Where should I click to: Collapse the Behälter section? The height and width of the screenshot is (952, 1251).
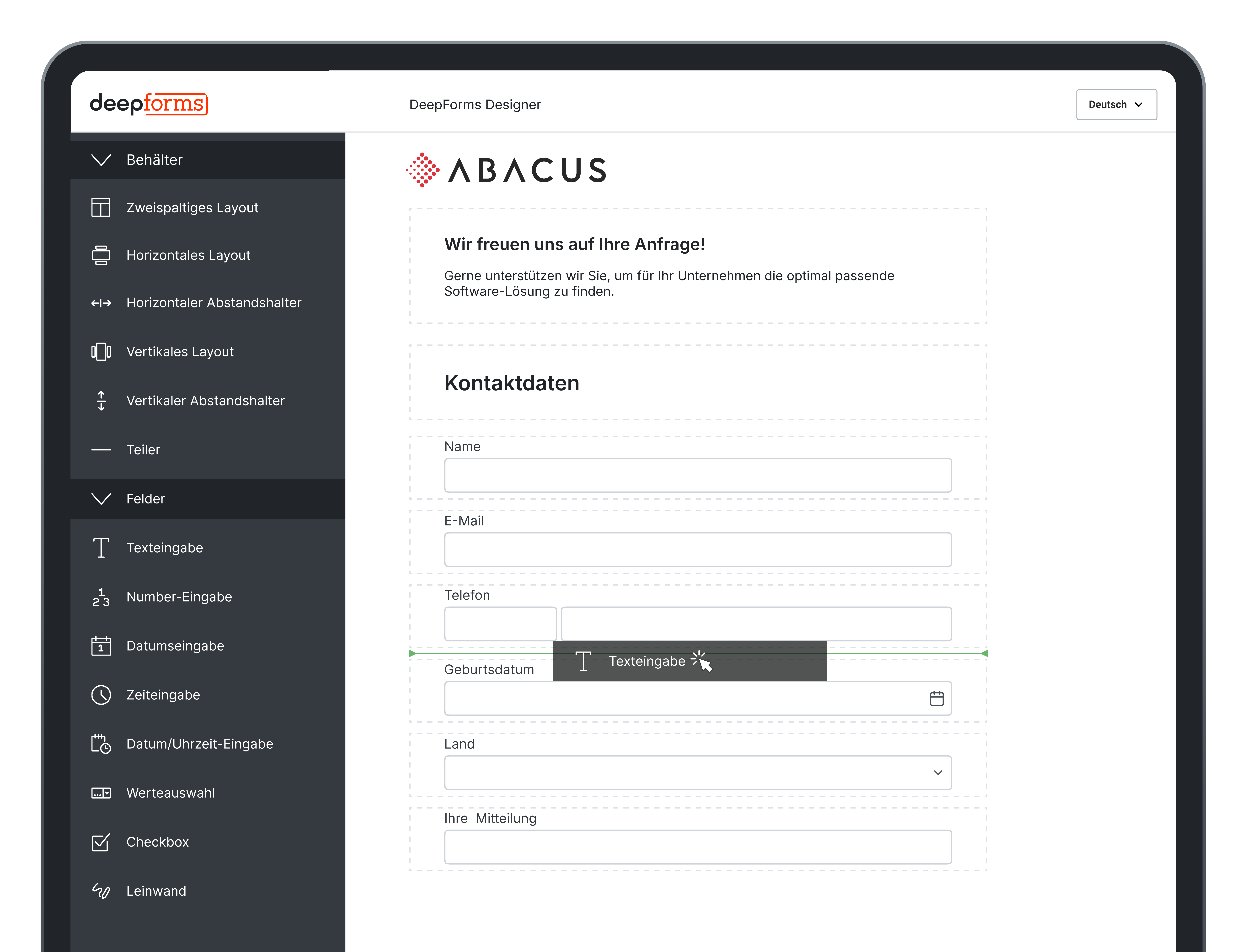click(x=101, y=160)
